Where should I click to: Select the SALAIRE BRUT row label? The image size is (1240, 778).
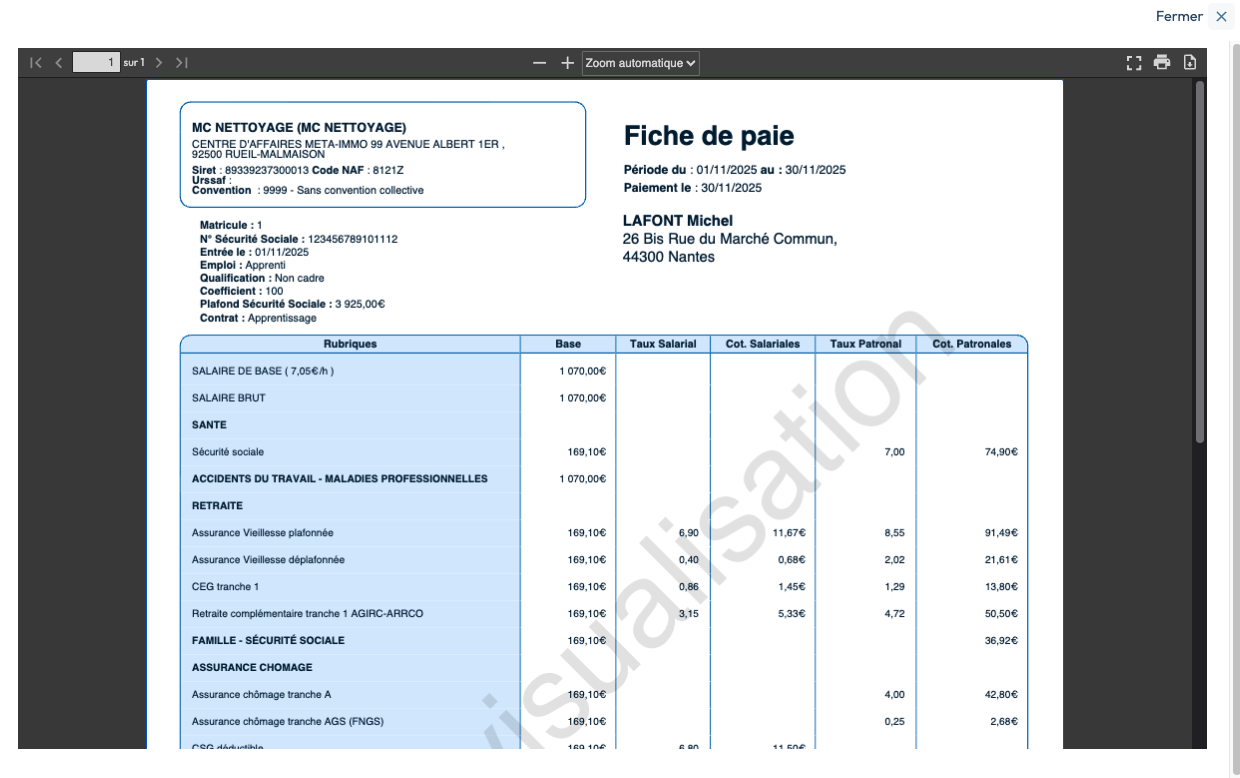(x=229, y=398)
